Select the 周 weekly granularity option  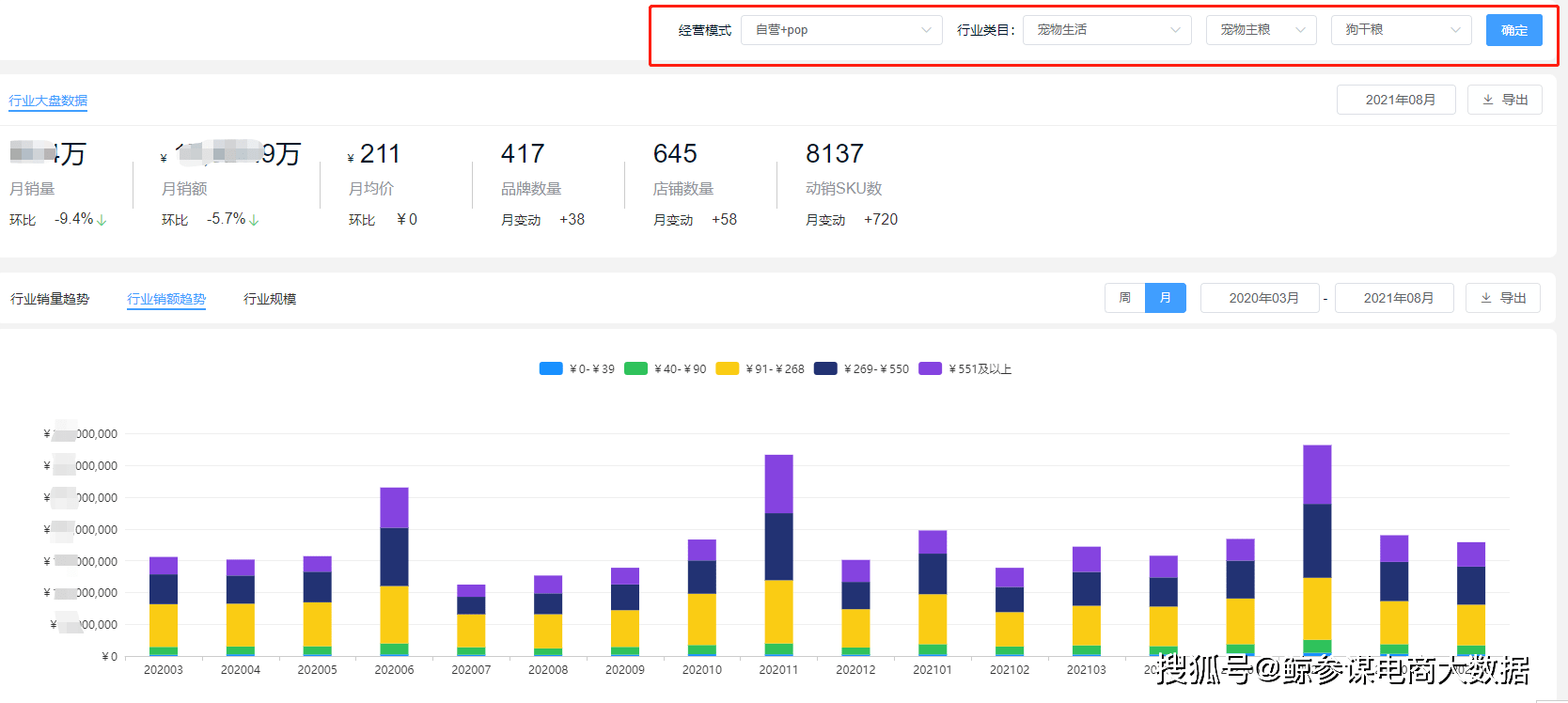(x=1124, y=298)
